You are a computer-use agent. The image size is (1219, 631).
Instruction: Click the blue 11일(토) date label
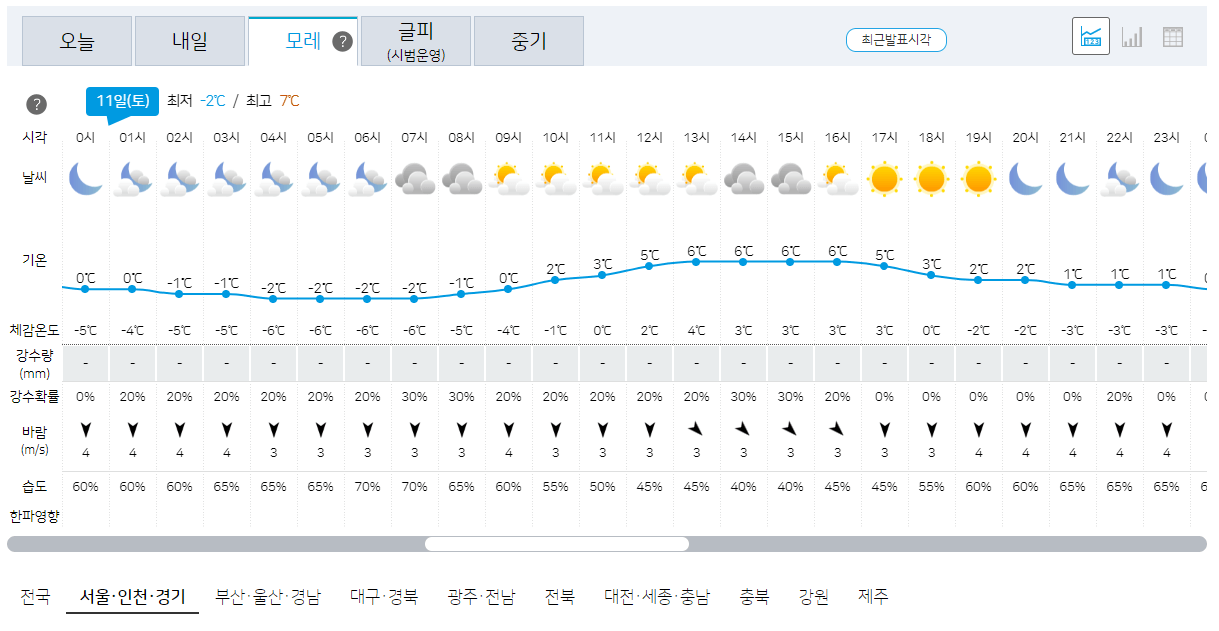121,100
